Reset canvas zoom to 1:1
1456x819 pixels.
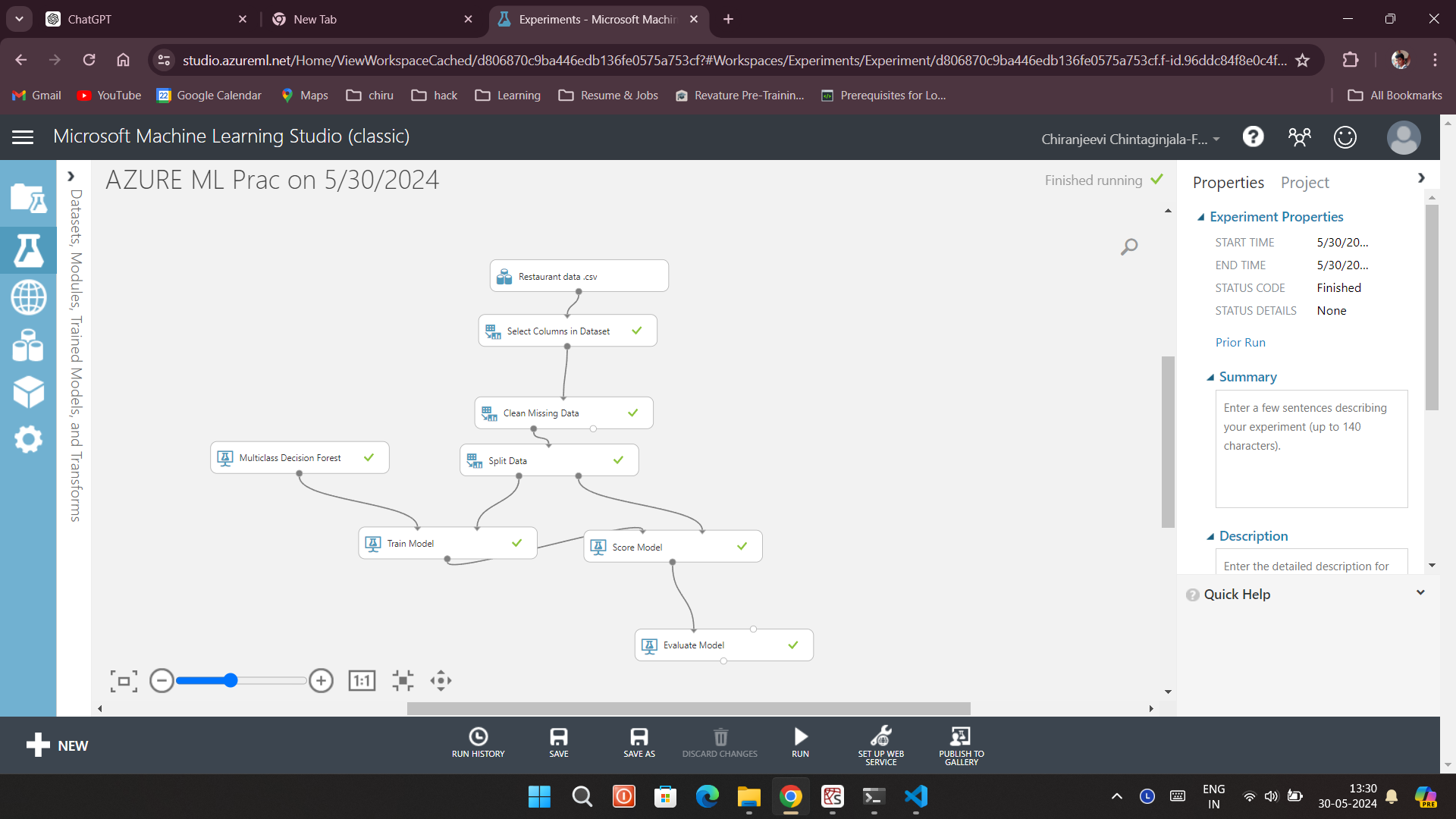click(362, 681)
